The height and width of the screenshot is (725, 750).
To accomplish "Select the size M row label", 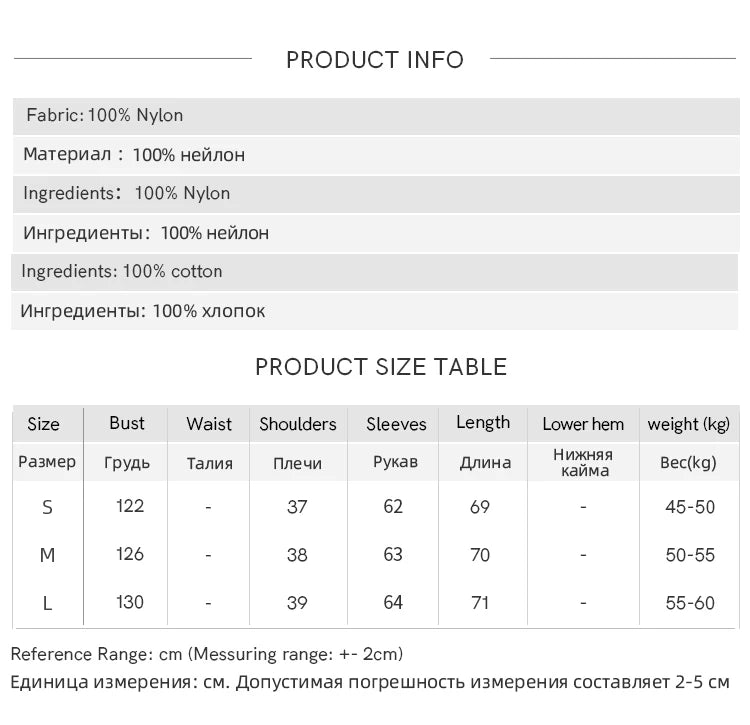I will pyautogui.click(x=47, y=555).
